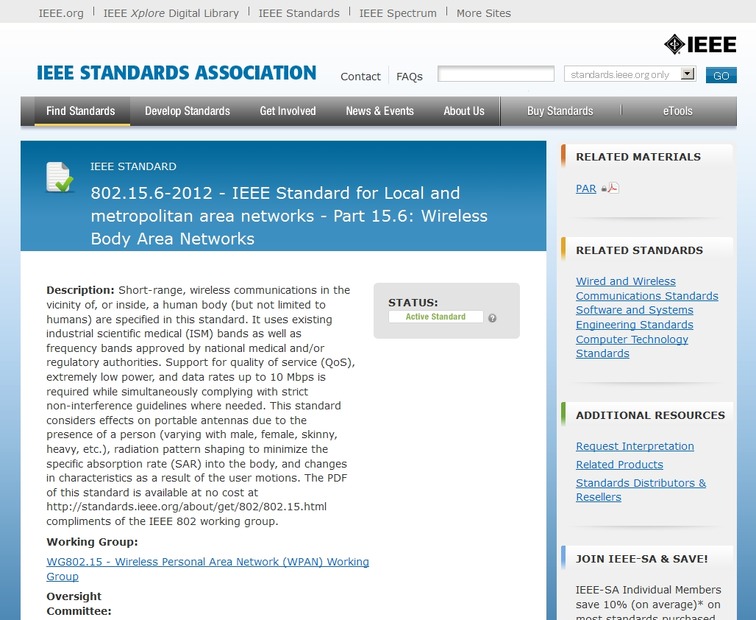756x620 pixels.
Task: Click the Join IEEE-SA & Save heading
Action: (642, 559)
